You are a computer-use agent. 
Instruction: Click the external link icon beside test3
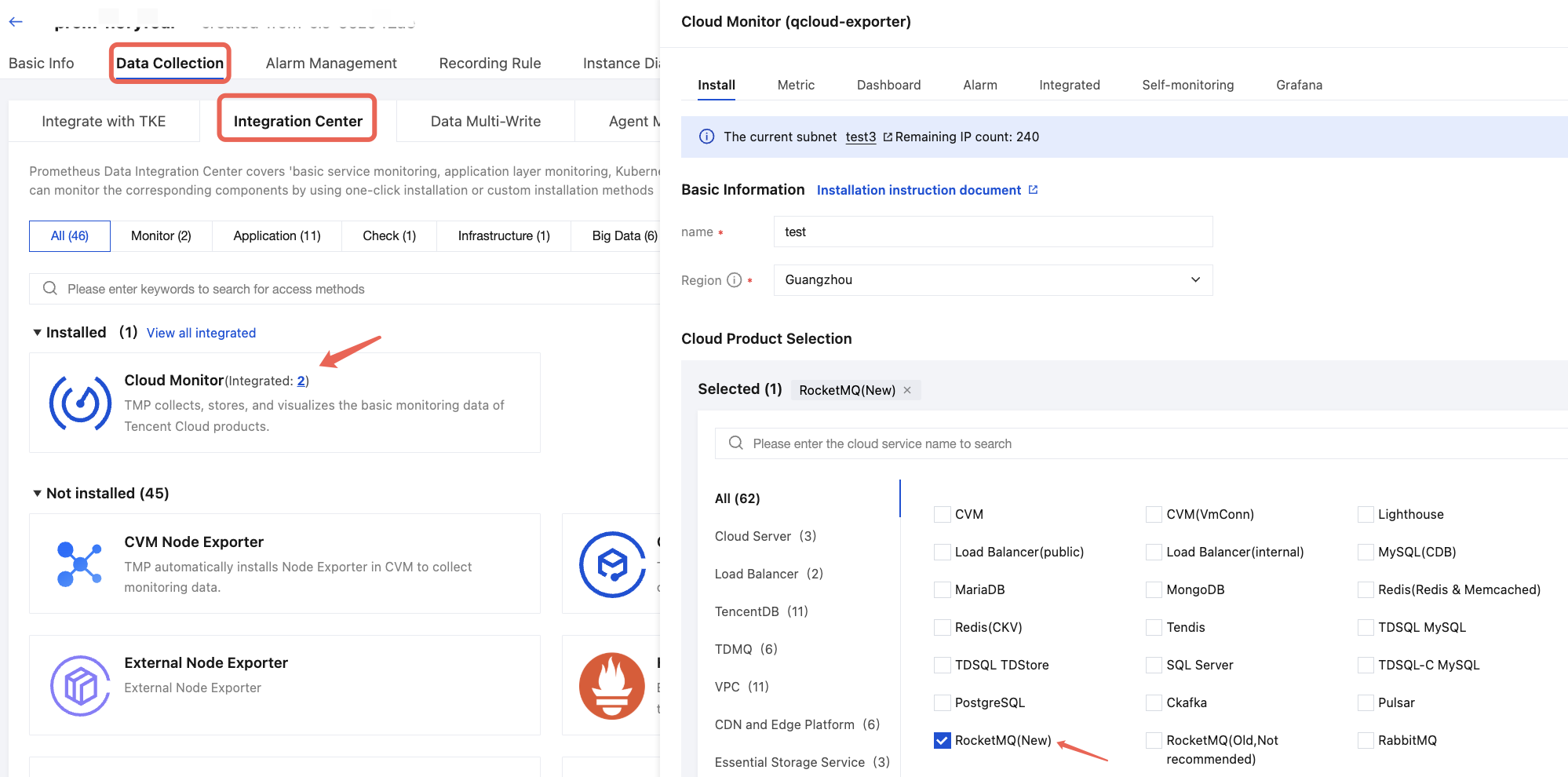click(888, 137)
